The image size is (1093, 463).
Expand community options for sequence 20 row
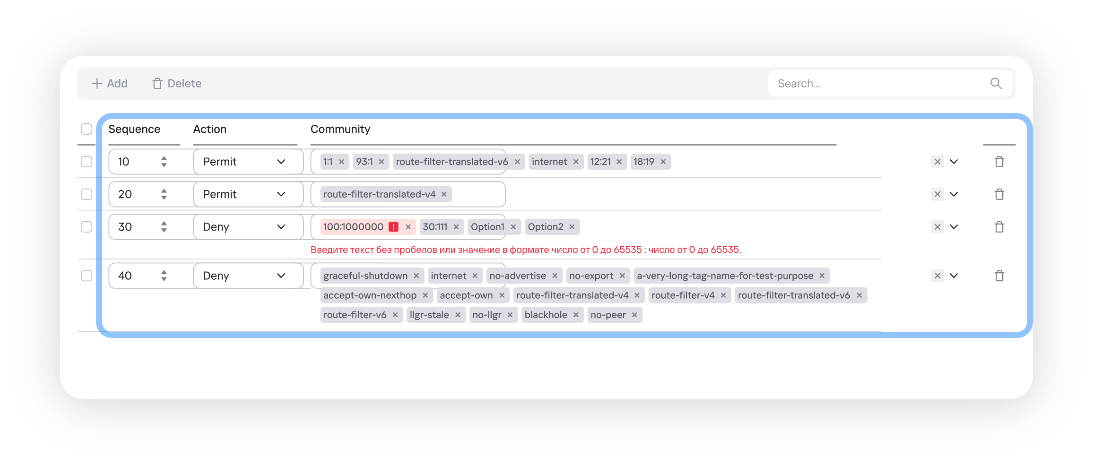pyautogui.click(x=954, y=195)
